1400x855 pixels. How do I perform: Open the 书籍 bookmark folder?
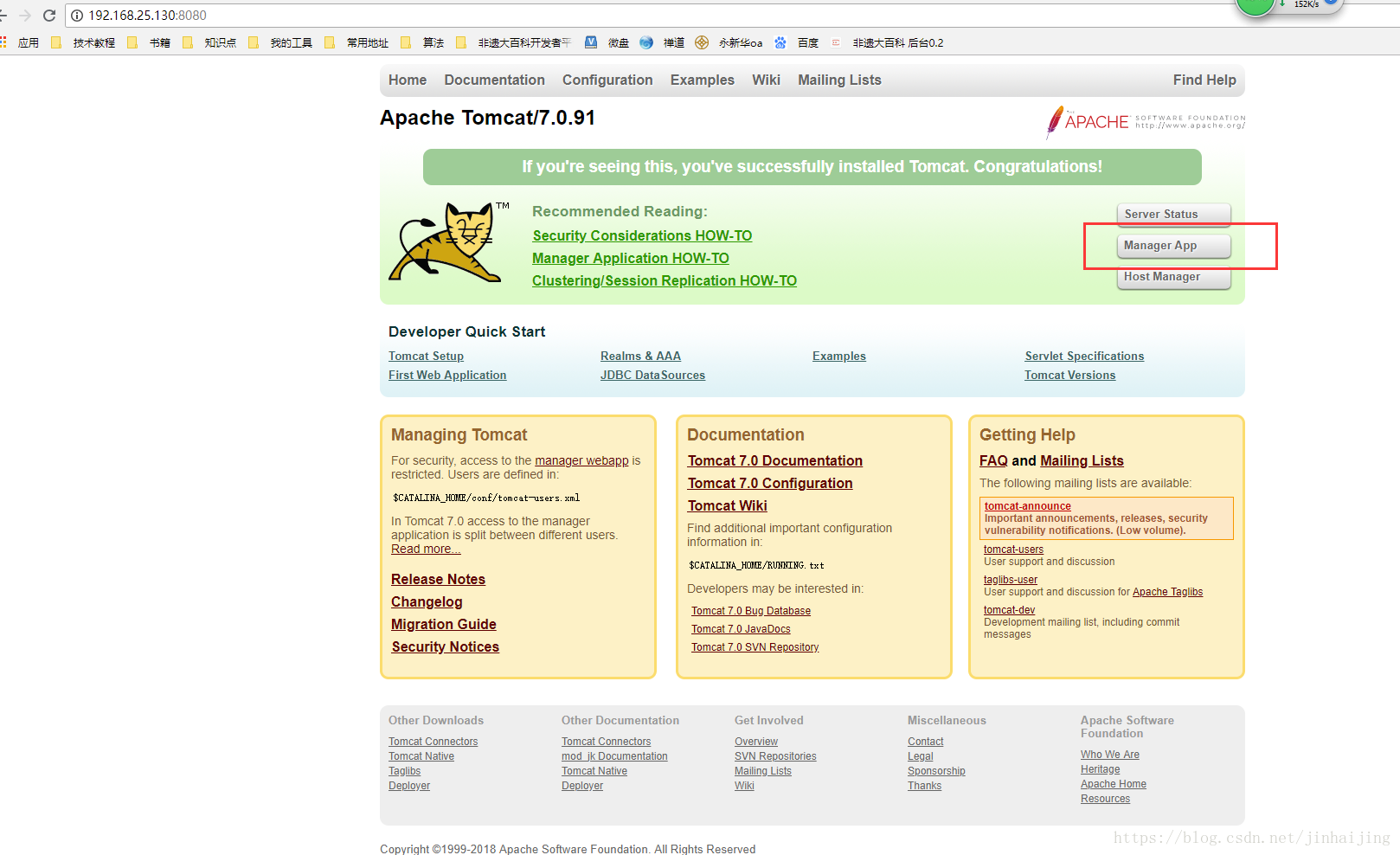(x=150, y=42)
